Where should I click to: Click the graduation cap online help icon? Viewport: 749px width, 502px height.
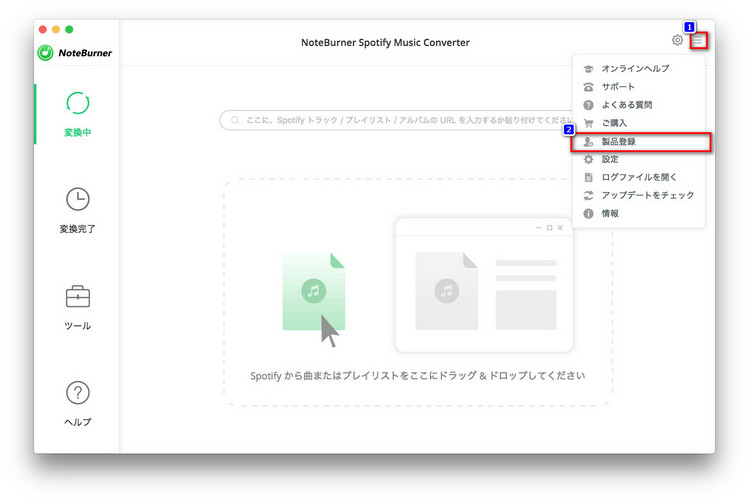[x=588, y=69]
